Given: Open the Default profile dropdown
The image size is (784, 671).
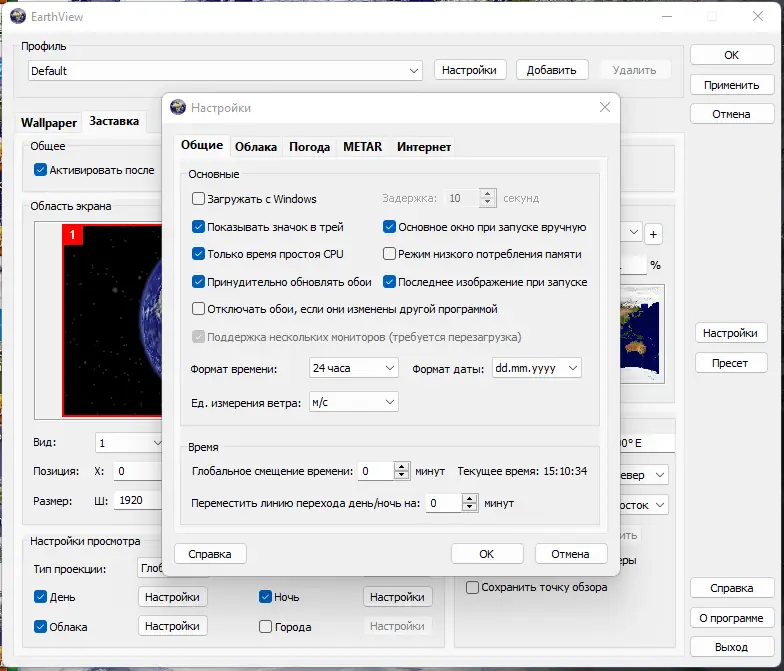Looking at the screenshot, I should coord(225,70).
